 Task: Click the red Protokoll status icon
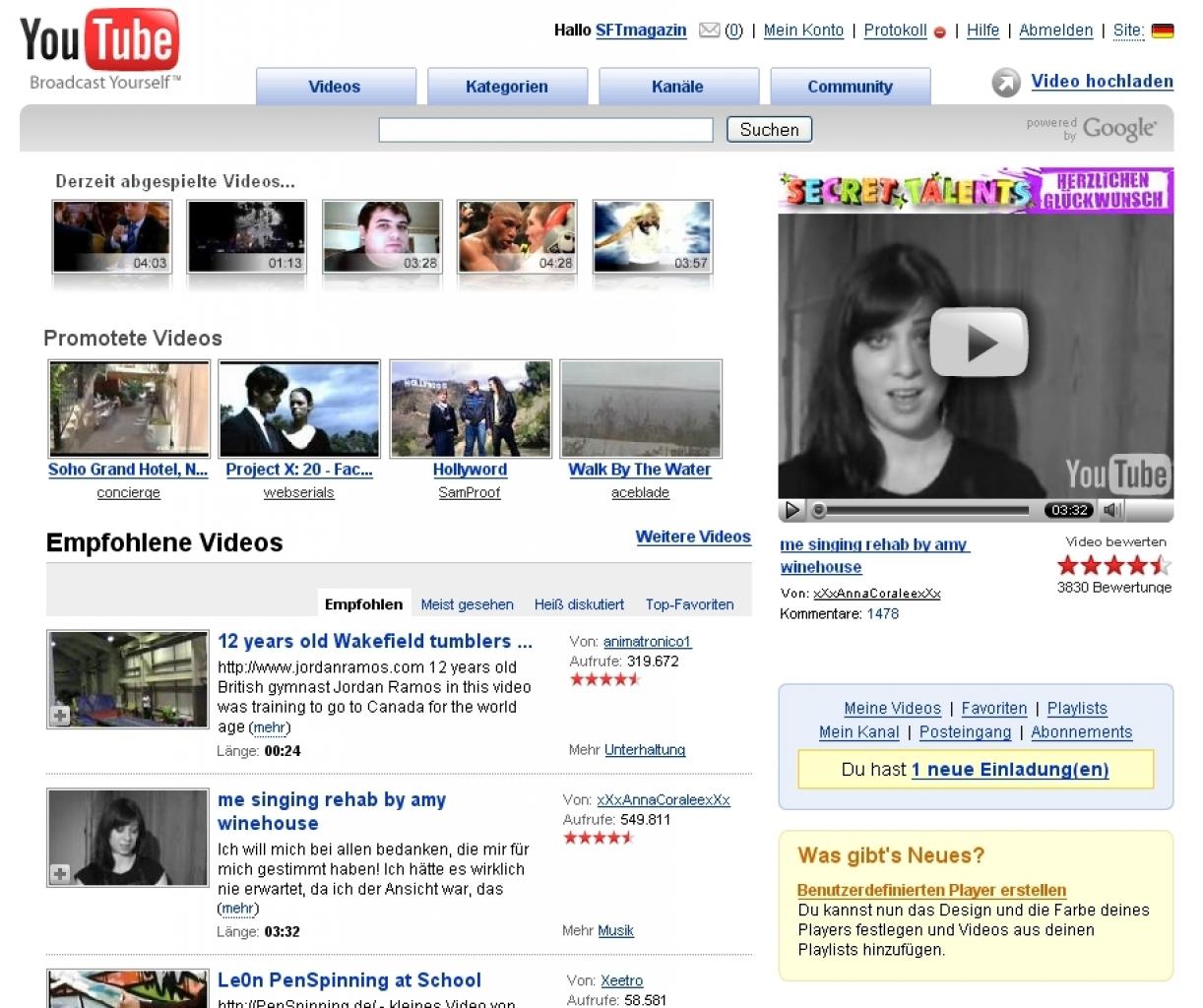939,32
